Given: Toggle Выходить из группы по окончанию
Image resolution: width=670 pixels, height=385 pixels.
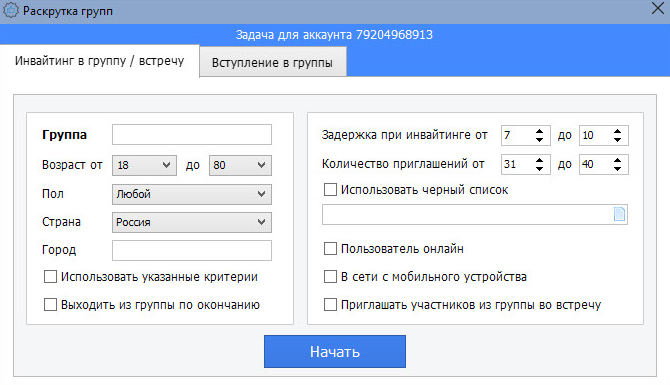Looking at the screenshot, I should click(x=50, y=305).
